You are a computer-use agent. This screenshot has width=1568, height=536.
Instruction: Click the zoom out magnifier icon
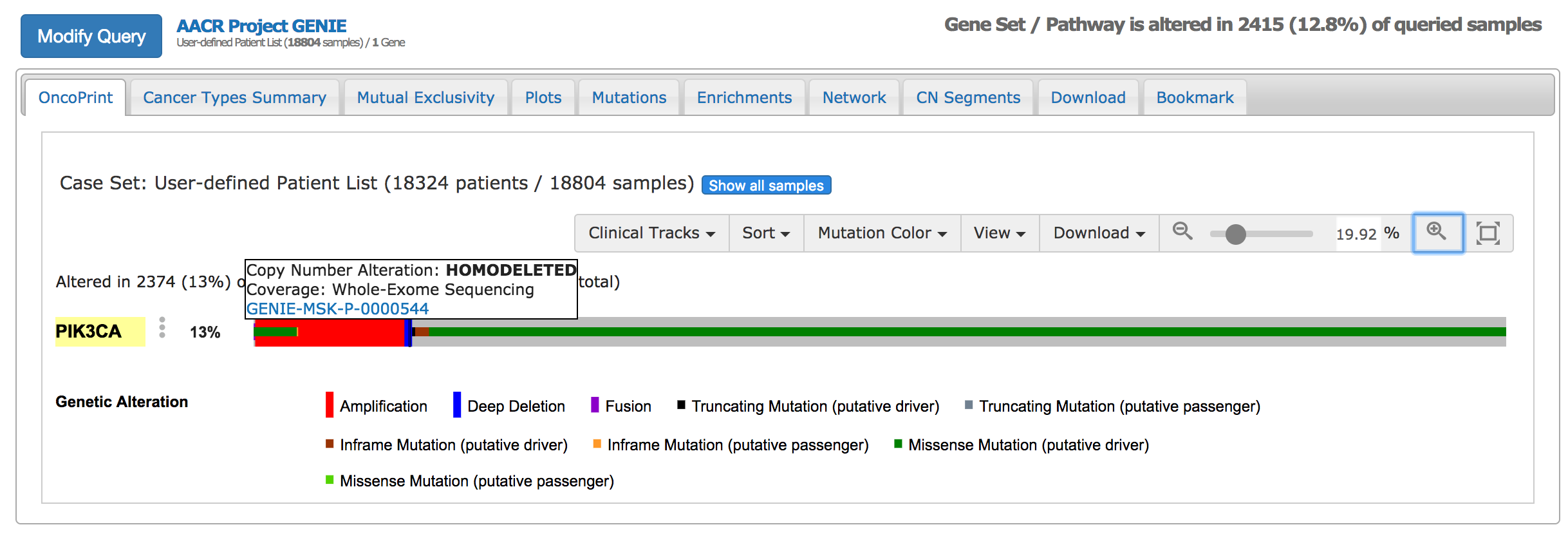click(x=1182, y=233)
